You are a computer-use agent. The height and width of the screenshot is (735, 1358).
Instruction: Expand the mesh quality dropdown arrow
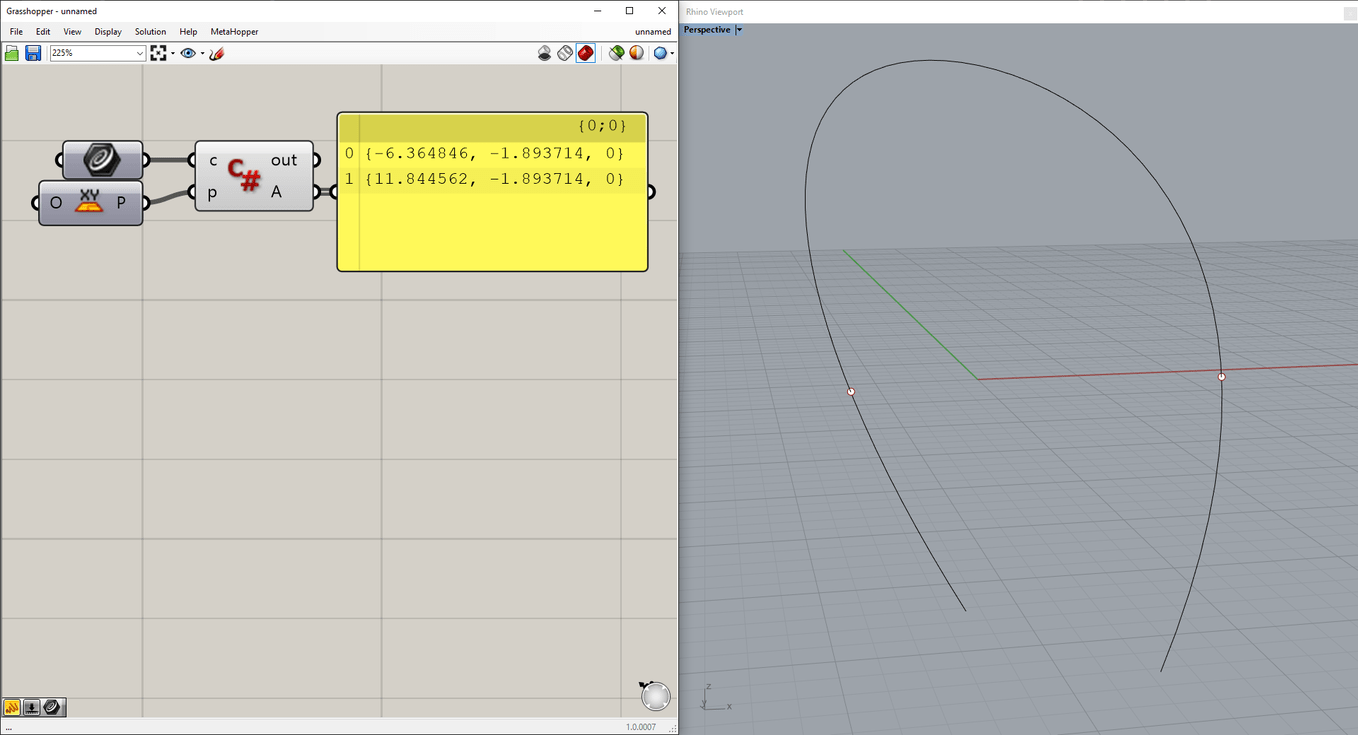(x=672, y=52)
